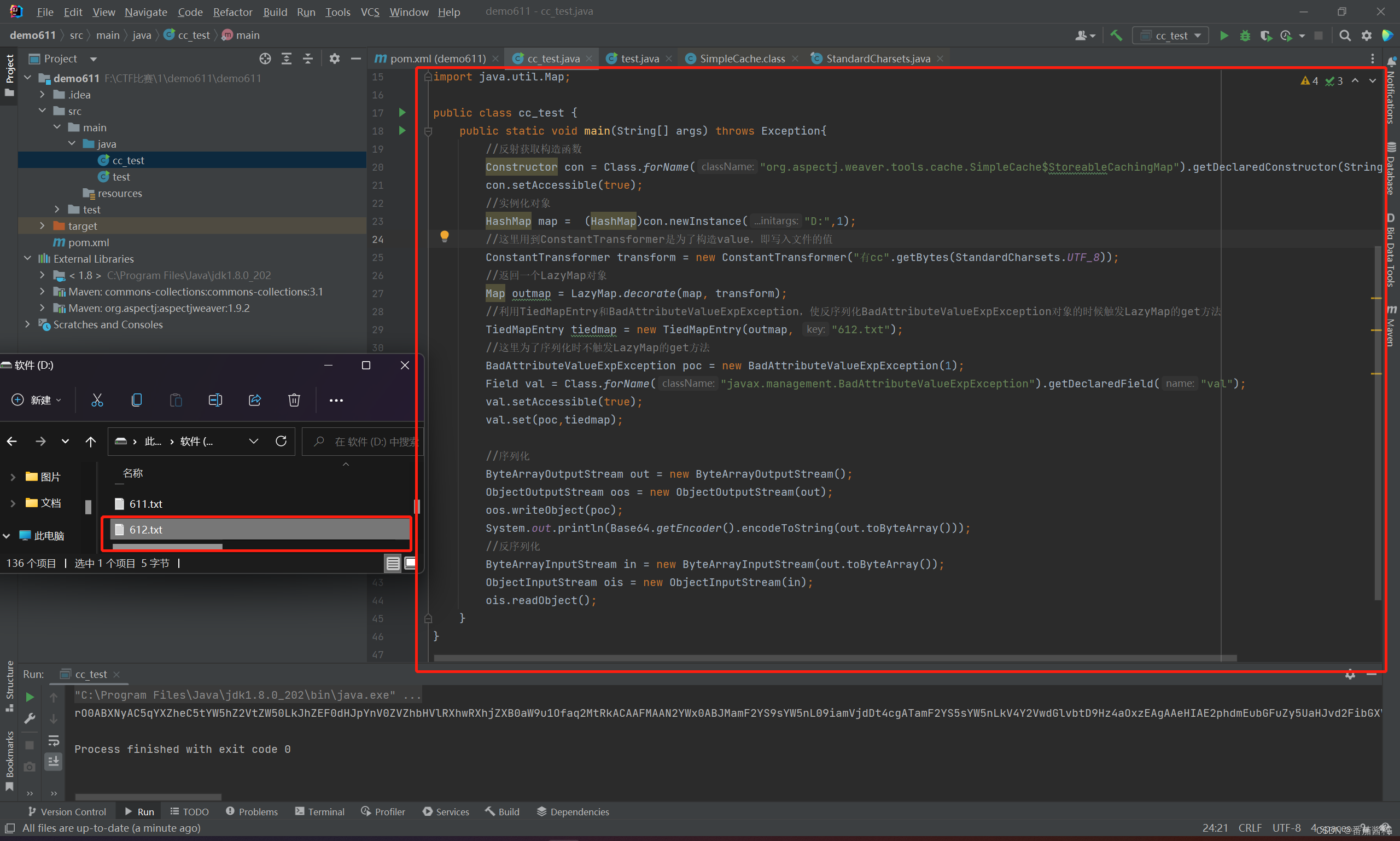The image size is (1400, 841).
Task: Expand all icon in Project panel
Action: point(287,59)
